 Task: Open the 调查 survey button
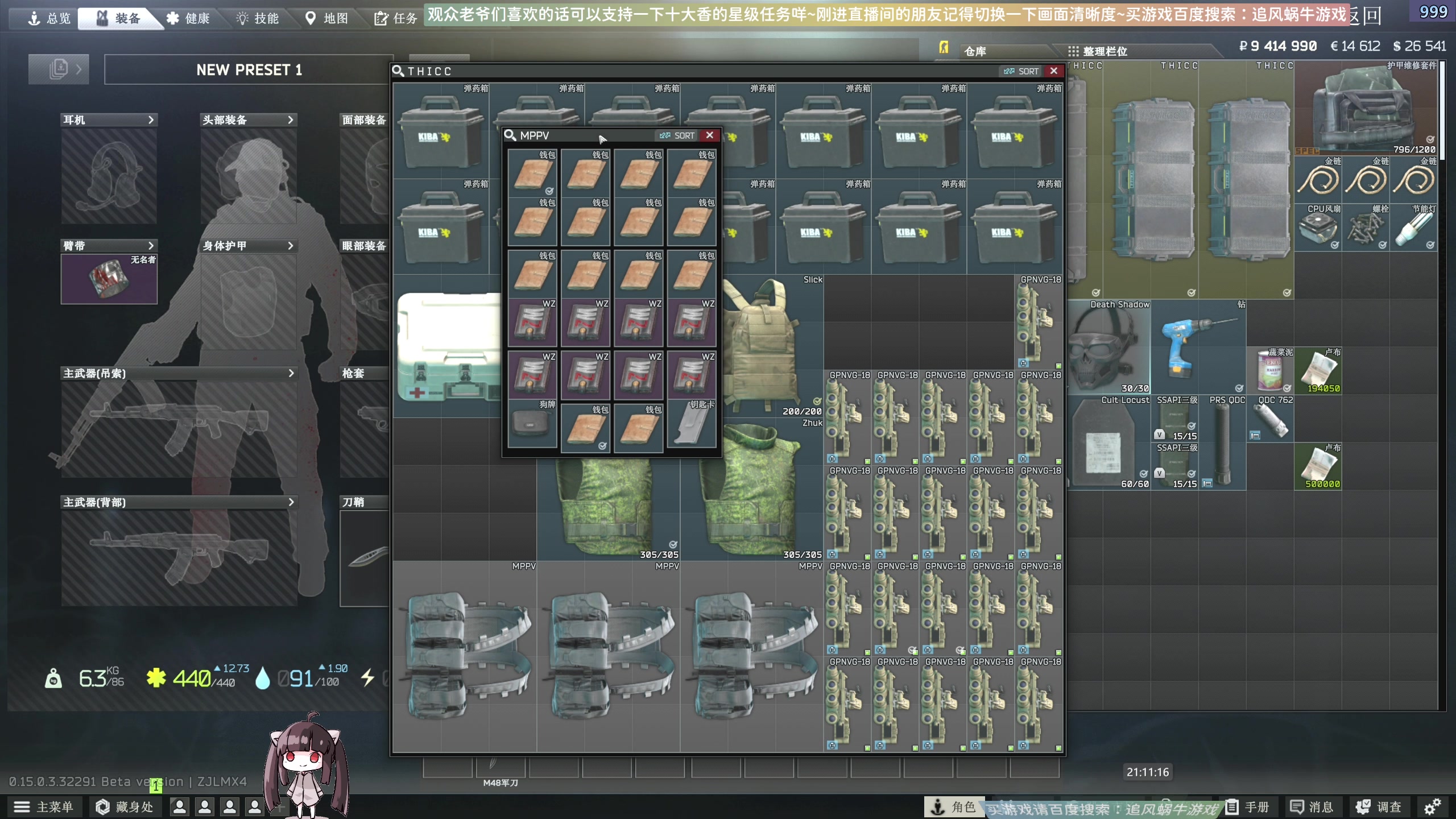(1379, 807)
